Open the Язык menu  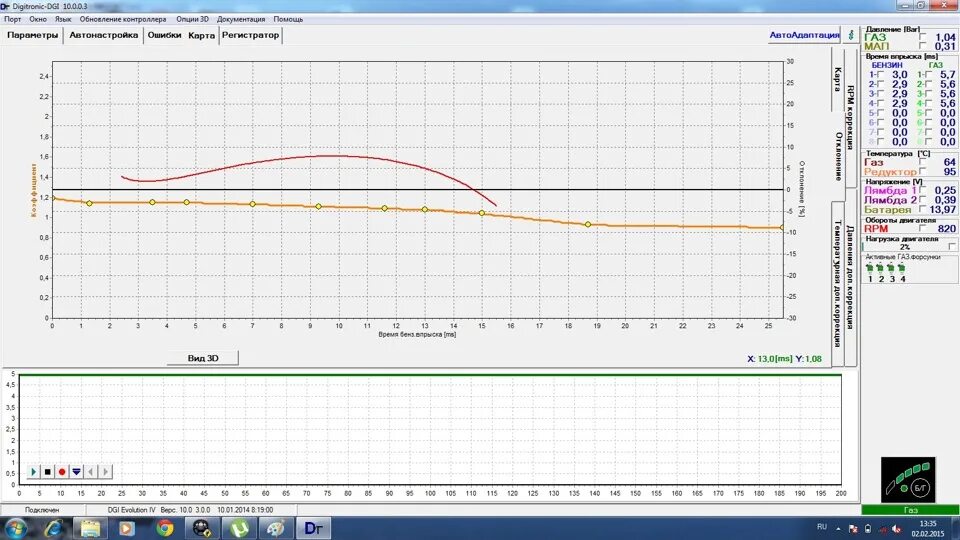63,19
